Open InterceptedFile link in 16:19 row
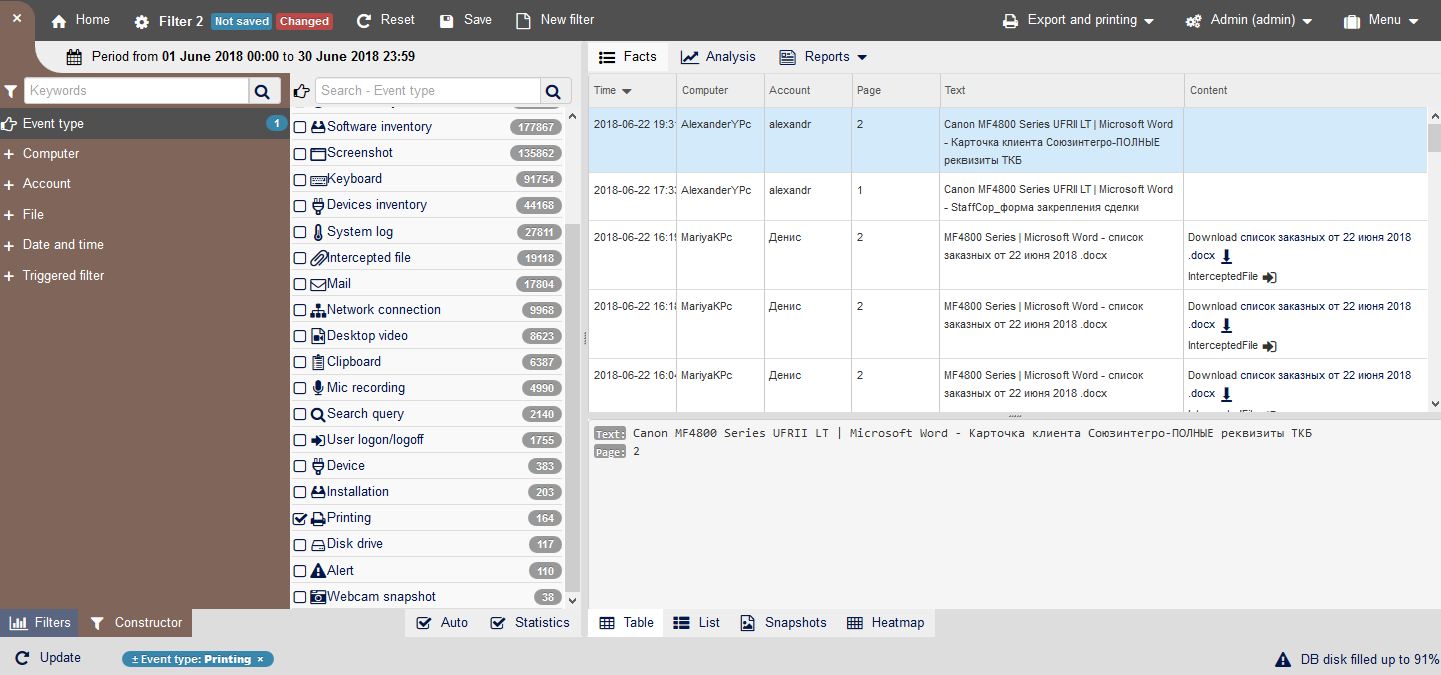The image size is (1441, 675). pos(1232,276)
